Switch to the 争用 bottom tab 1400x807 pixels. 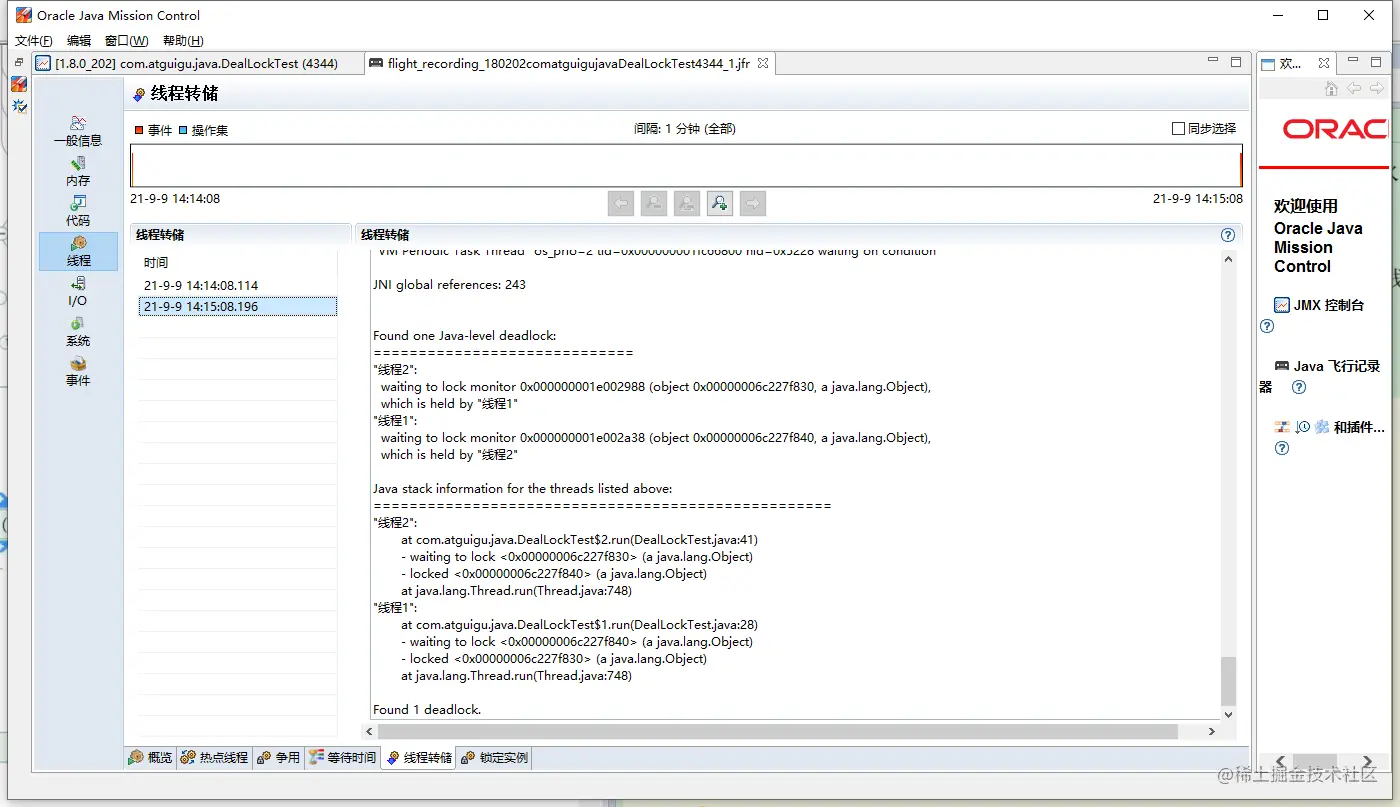click(278, 758)
